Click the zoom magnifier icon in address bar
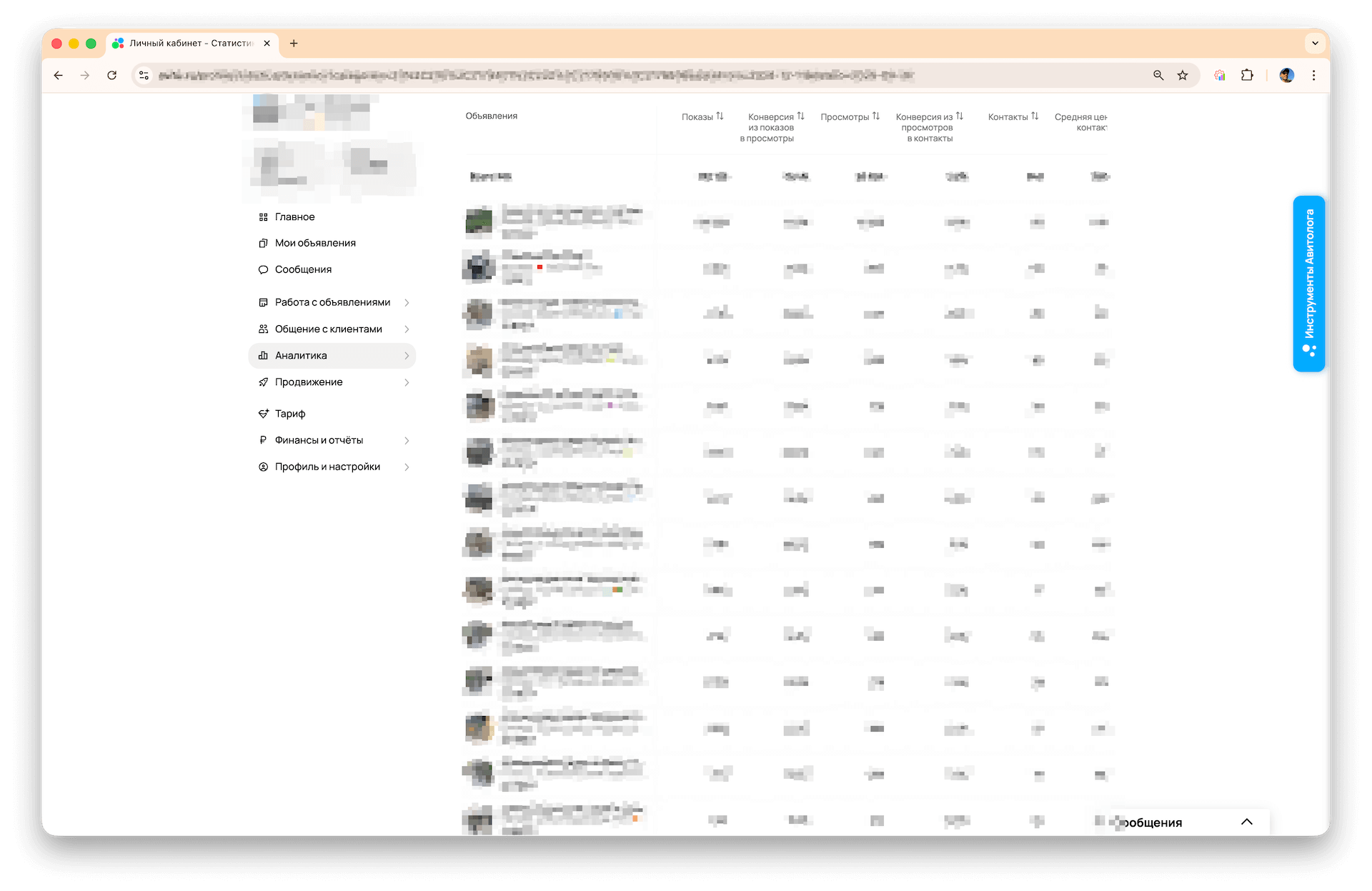 coord(1158,75)
